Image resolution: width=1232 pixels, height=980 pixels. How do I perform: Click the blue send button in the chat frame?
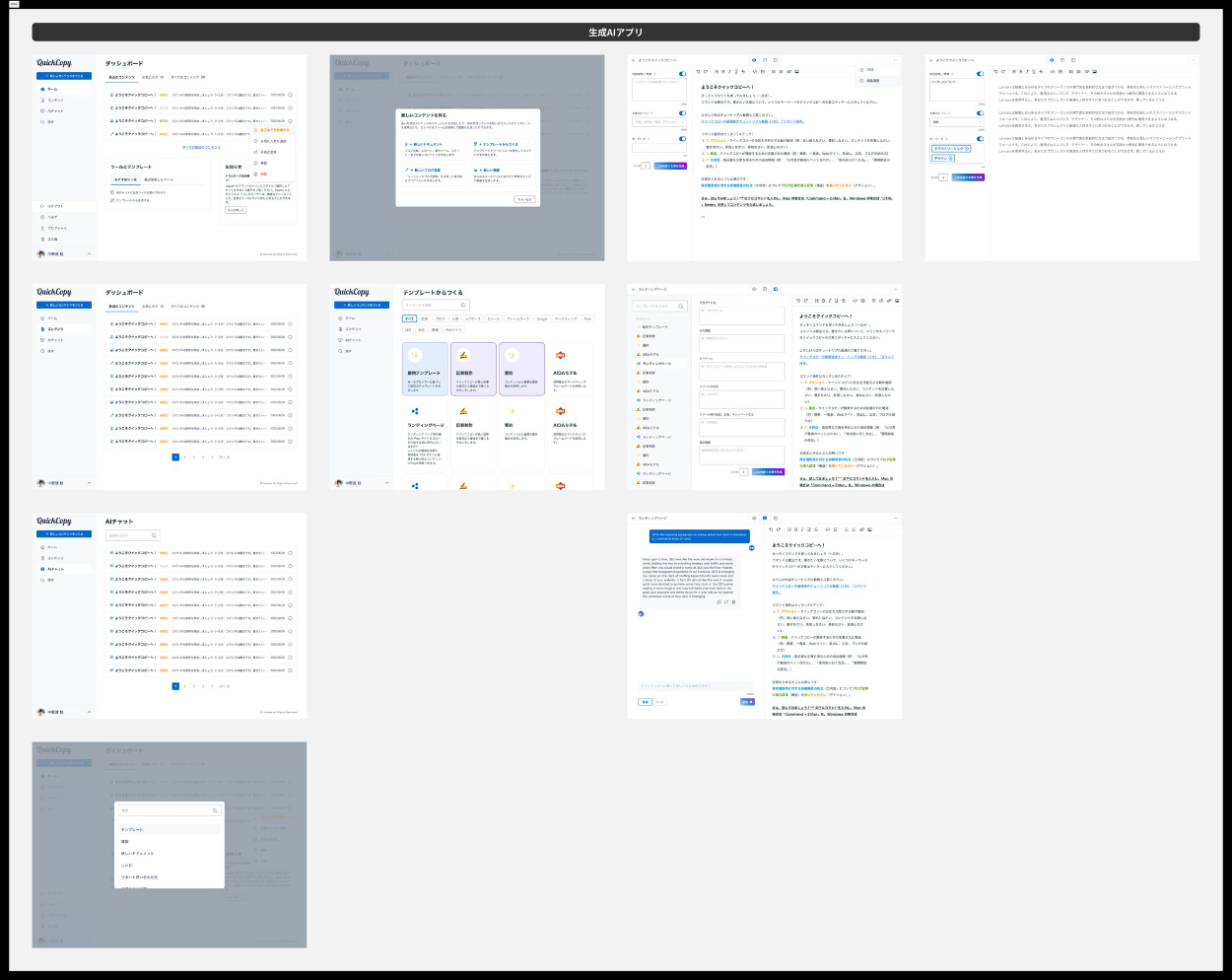pos(747,702)
